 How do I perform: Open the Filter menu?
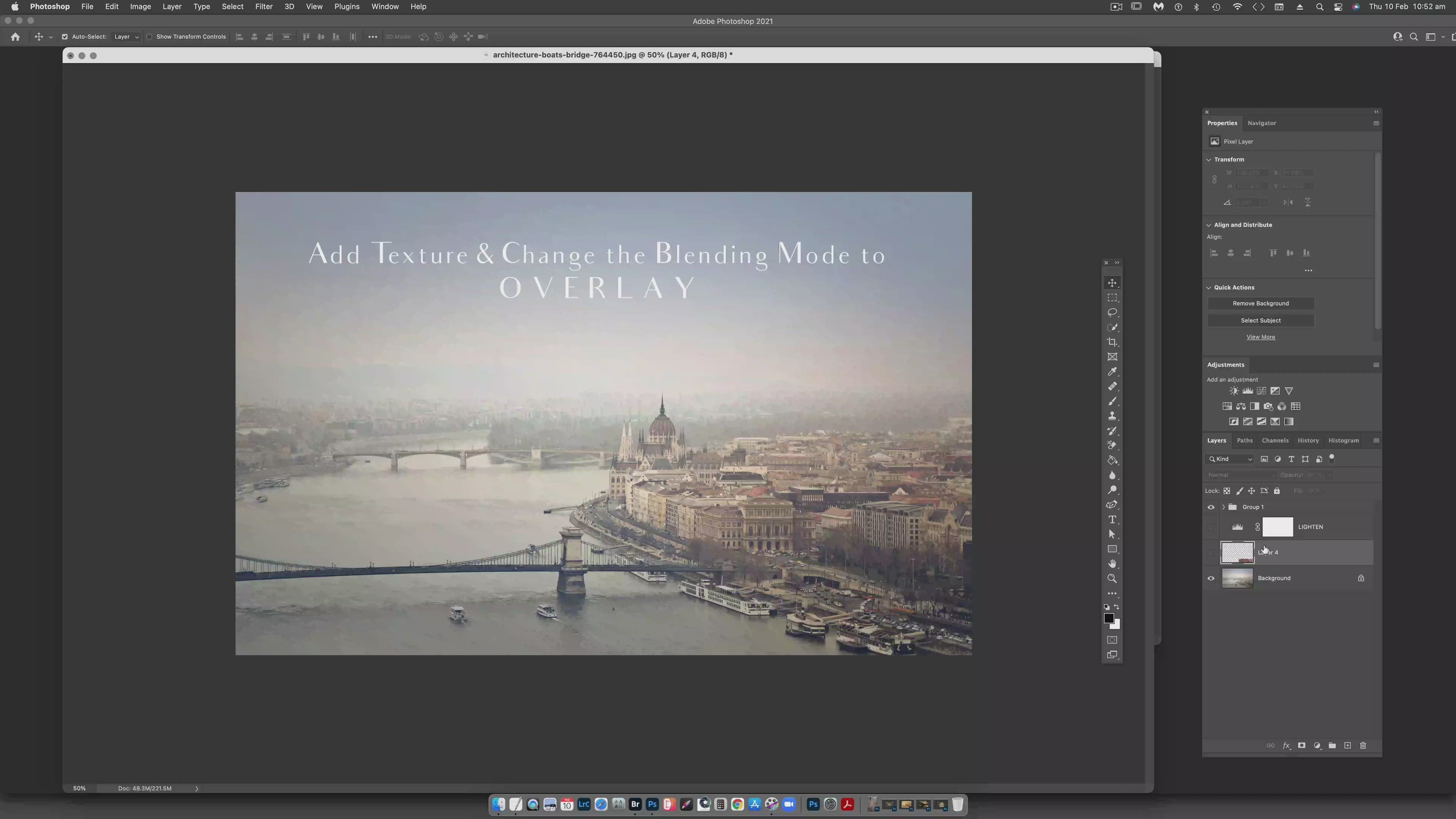point(264,7)
